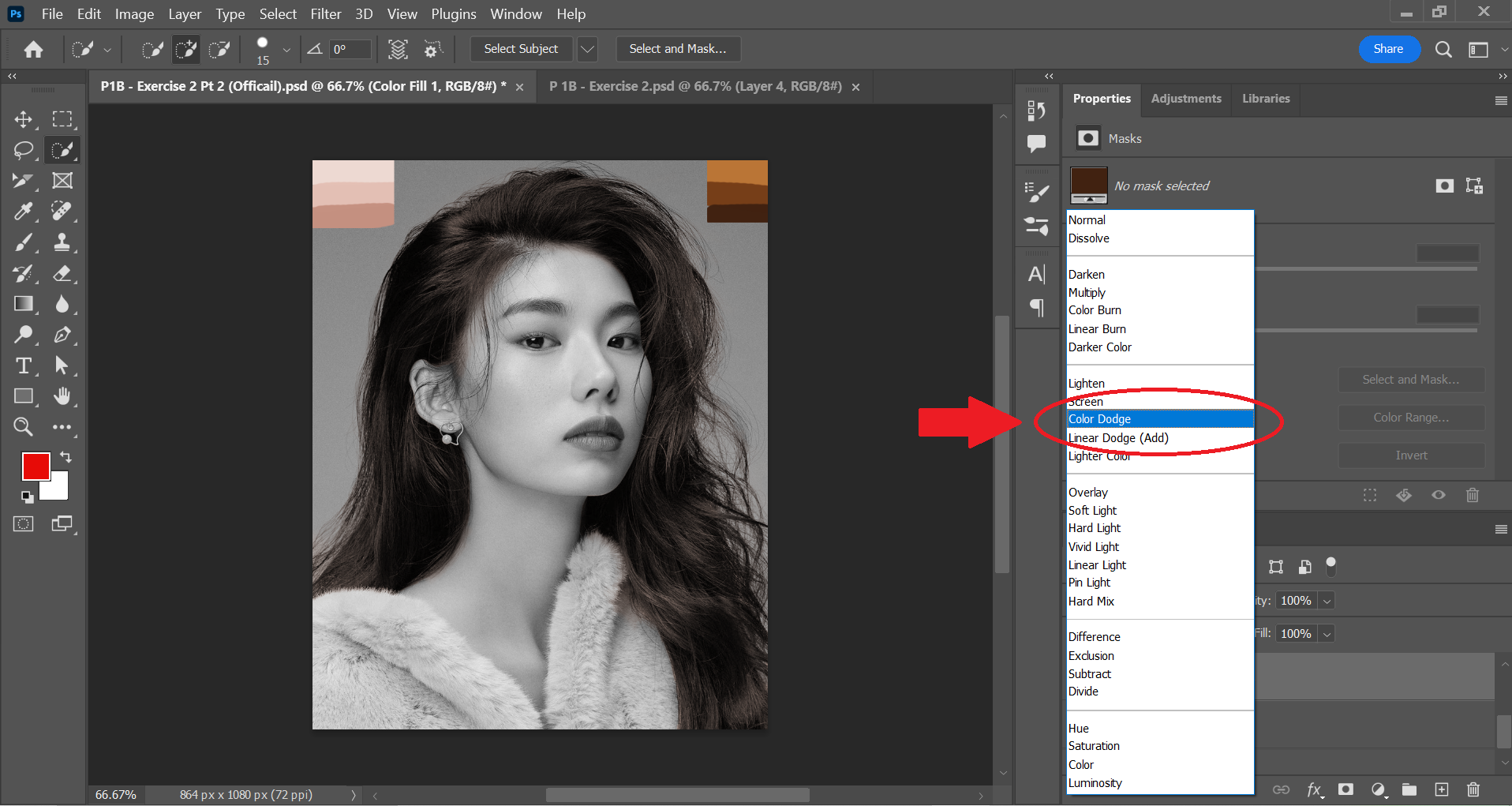
Task: Choose Subtract from Selection mode
Action: [219, 50]
